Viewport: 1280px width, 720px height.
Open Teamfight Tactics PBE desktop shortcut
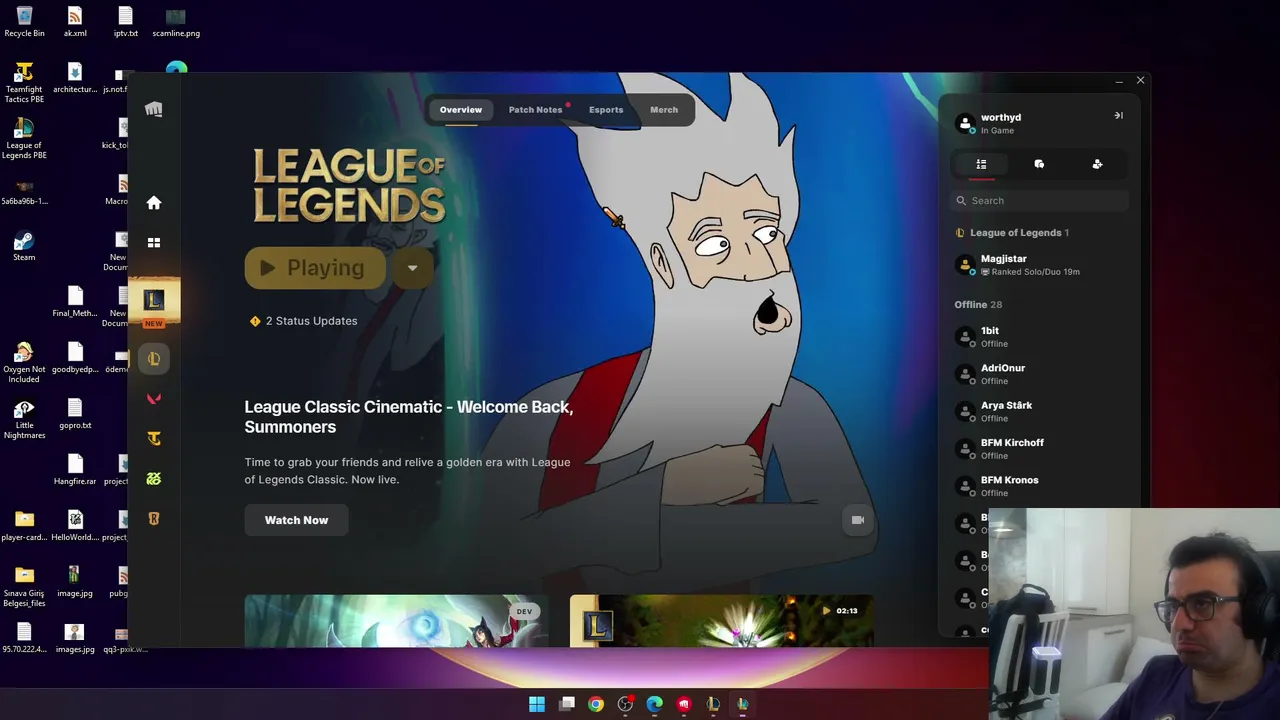(24, 83)
